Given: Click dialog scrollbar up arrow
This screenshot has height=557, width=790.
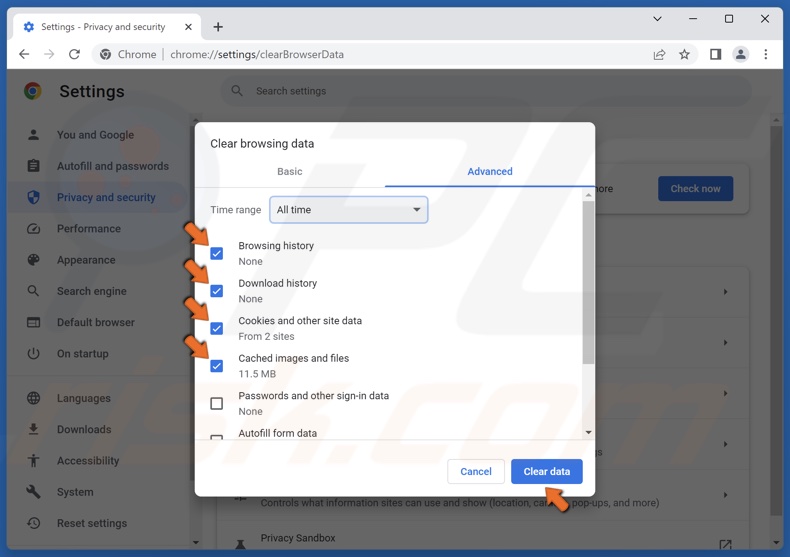Looking at the screenshot, I should point(588,195).
